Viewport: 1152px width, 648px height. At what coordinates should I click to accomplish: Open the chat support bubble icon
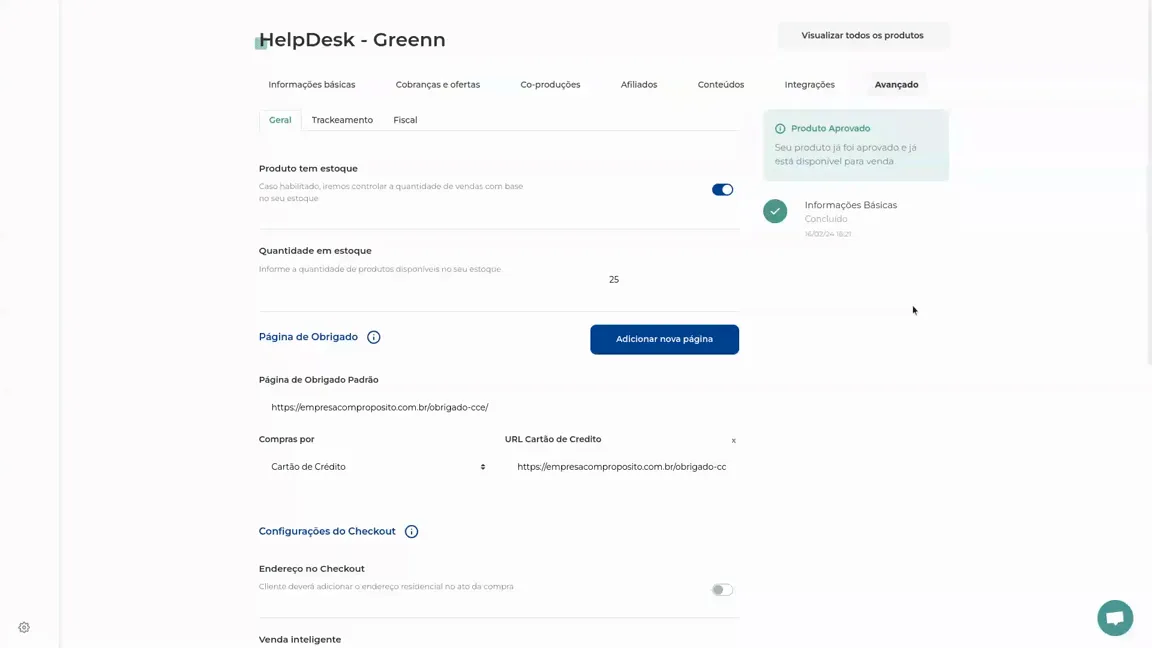point(1115,618)
